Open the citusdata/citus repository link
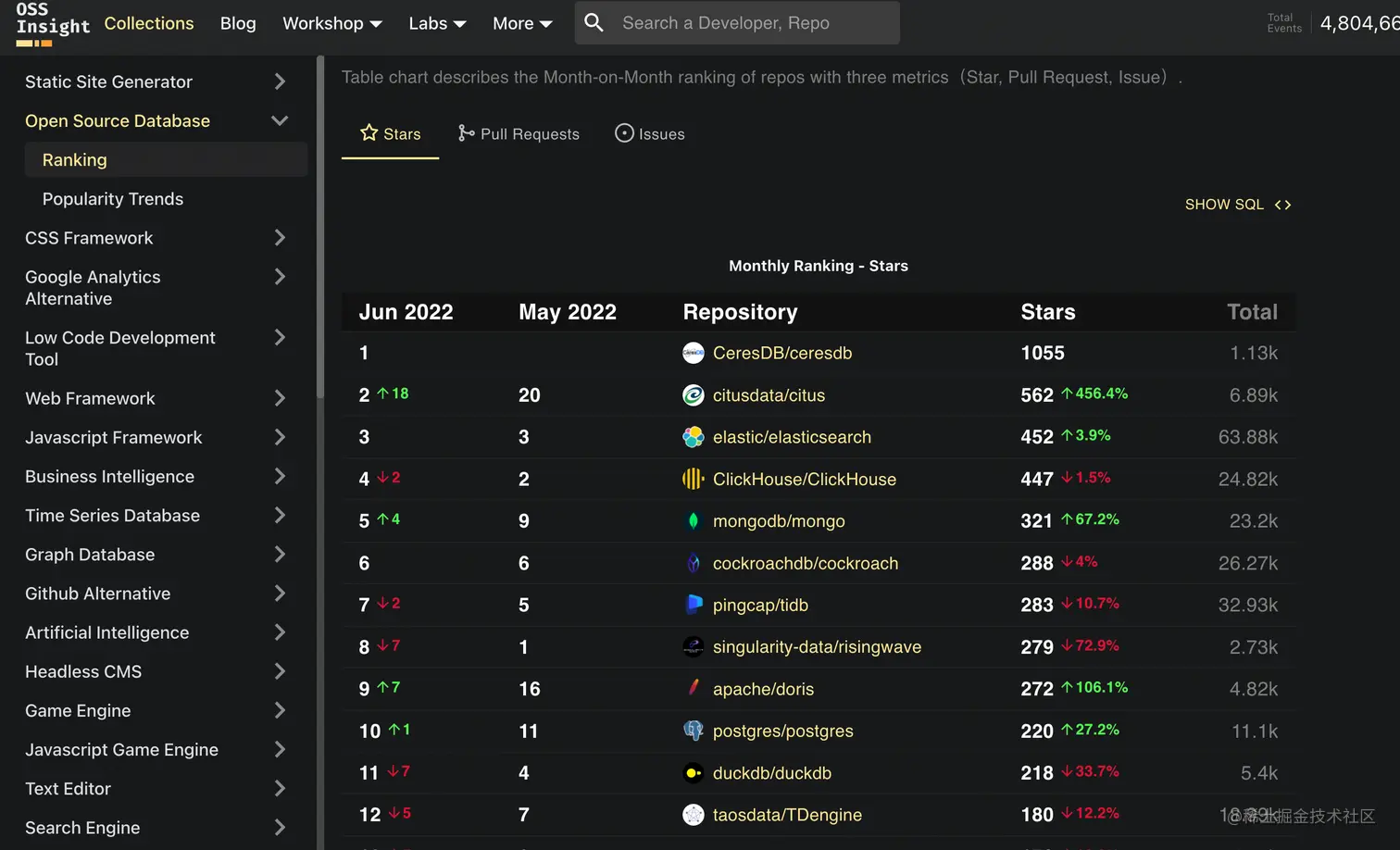The height and width of the screenshot is (850, 1400). tap(769, 395)
